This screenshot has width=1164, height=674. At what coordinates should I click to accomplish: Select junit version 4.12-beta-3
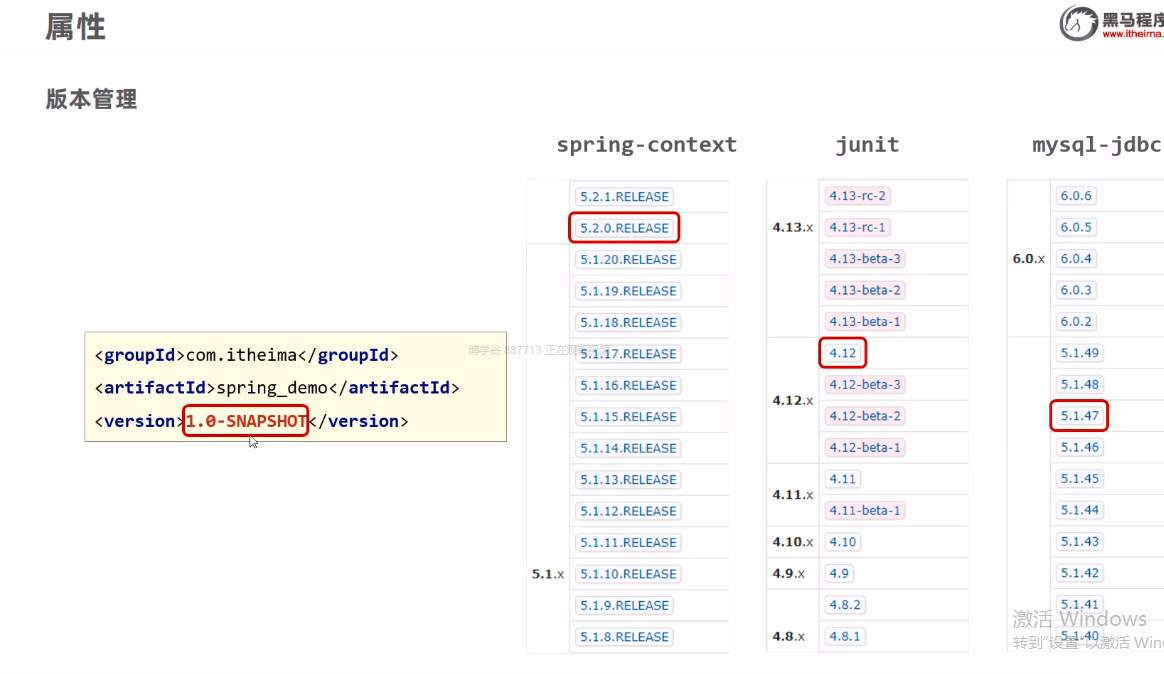click(865, 385)
